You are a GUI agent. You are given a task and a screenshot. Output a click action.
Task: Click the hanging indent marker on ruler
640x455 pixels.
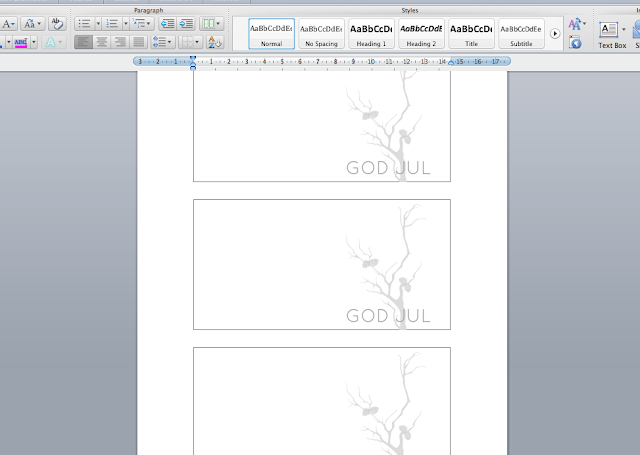tap(193, 63)
